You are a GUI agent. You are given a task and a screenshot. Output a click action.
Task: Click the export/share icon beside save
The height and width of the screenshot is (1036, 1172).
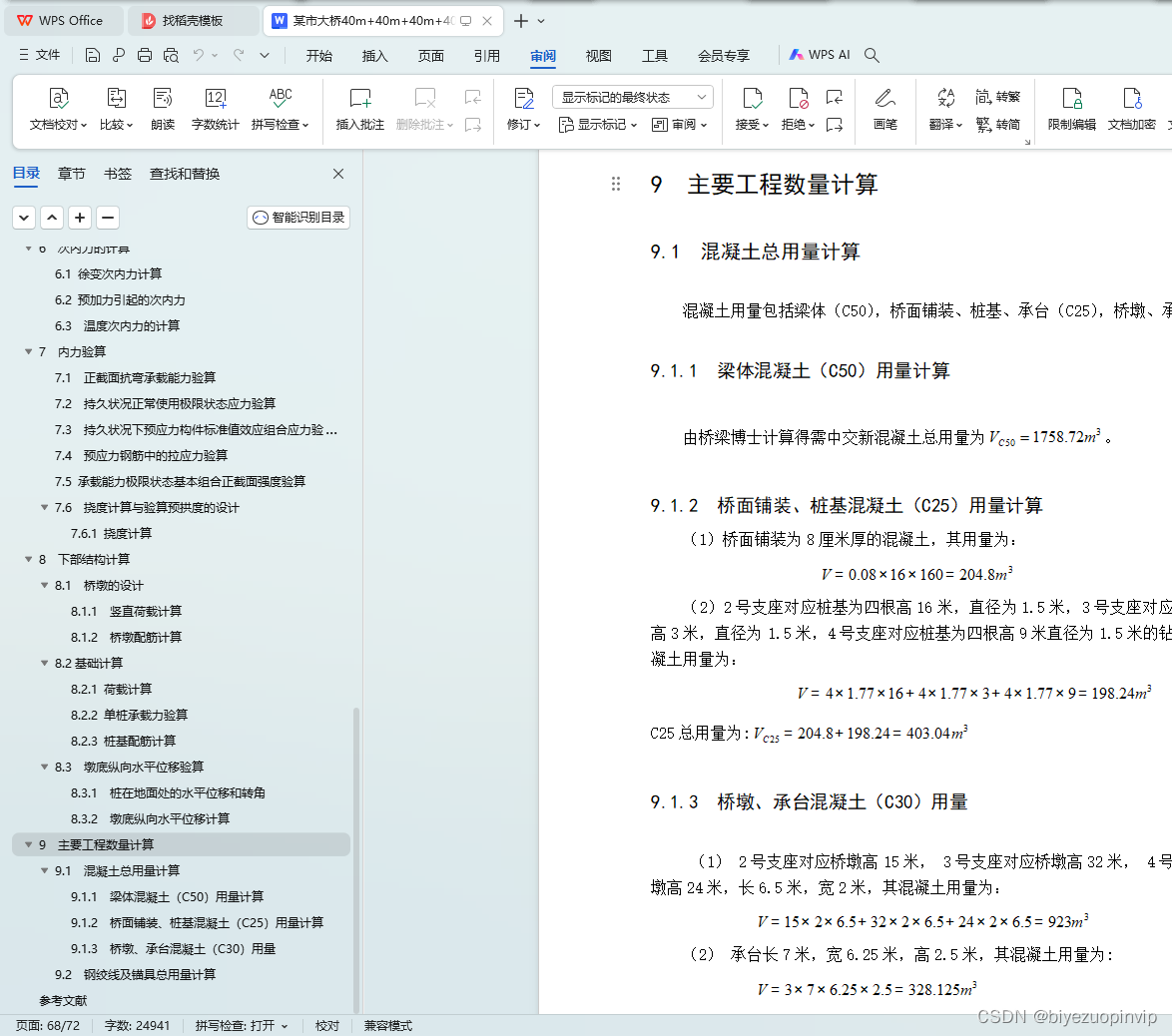(119, 55)
